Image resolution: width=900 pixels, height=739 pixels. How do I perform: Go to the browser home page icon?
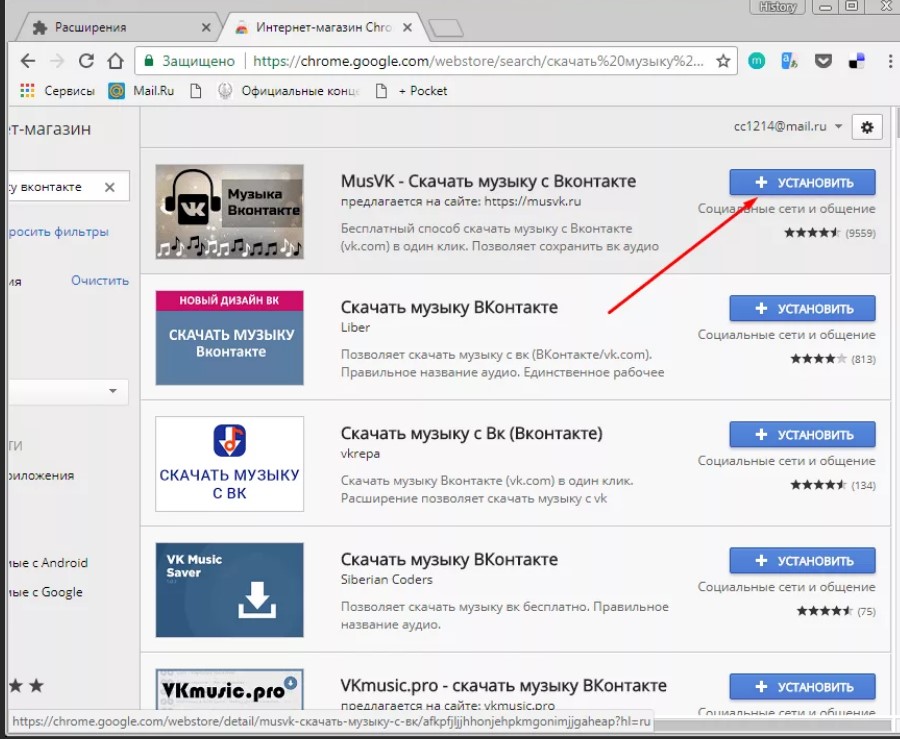[116, 60]
